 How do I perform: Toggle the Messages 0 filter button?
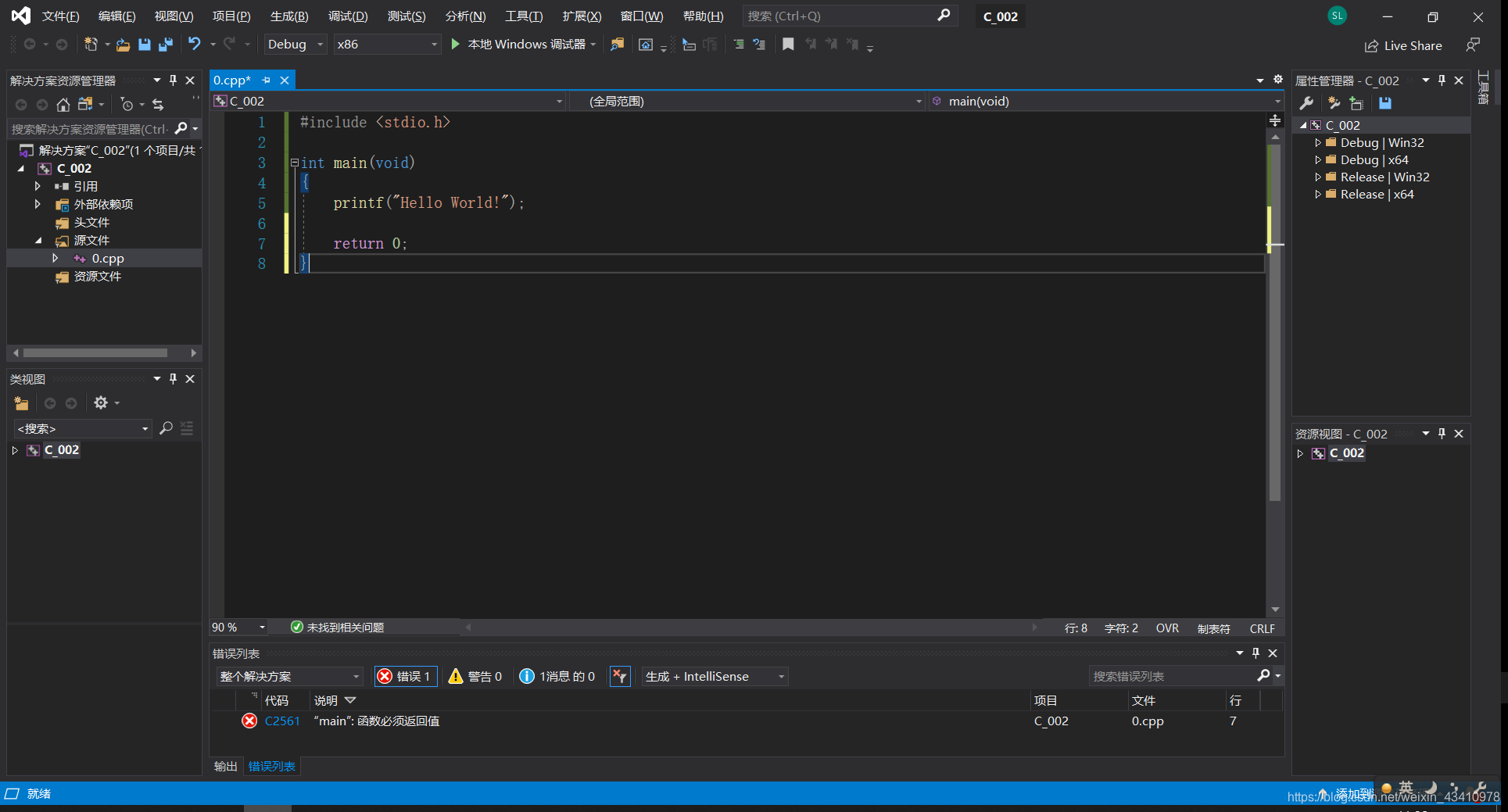tap(557, 677)
